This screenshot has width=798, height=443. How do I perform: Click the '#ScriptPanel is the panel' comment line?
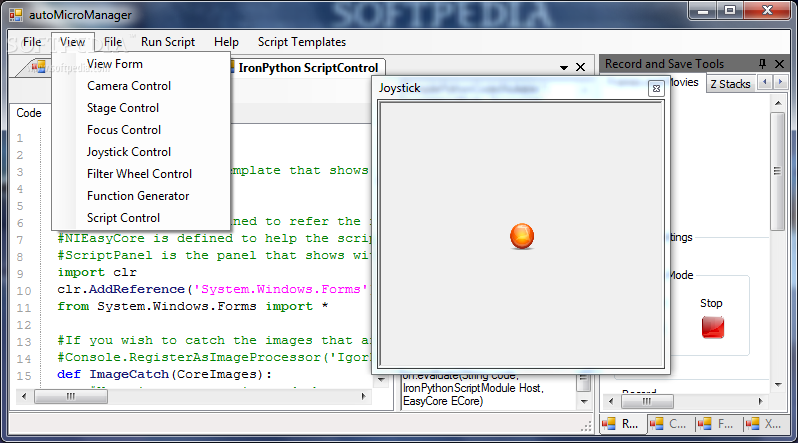214,255
